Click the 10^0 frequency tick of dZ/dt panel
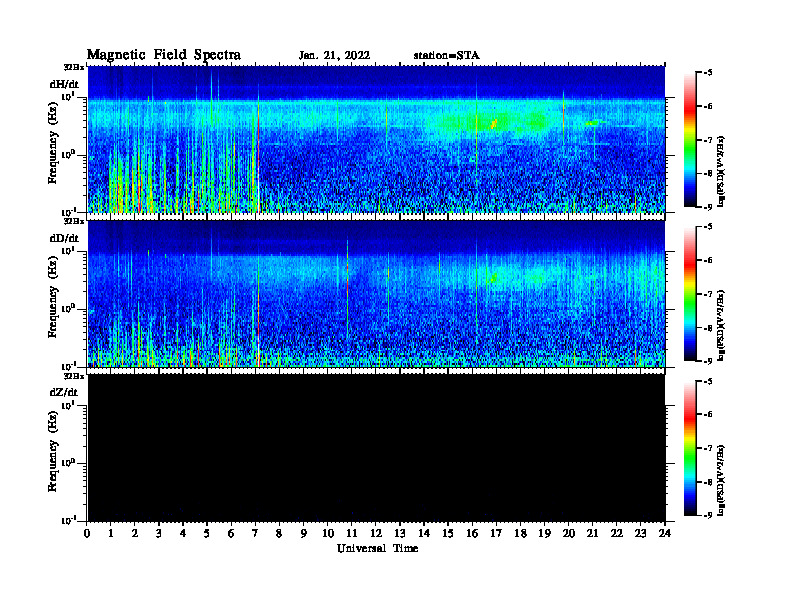The image size is (792, 612). (69, 462)
